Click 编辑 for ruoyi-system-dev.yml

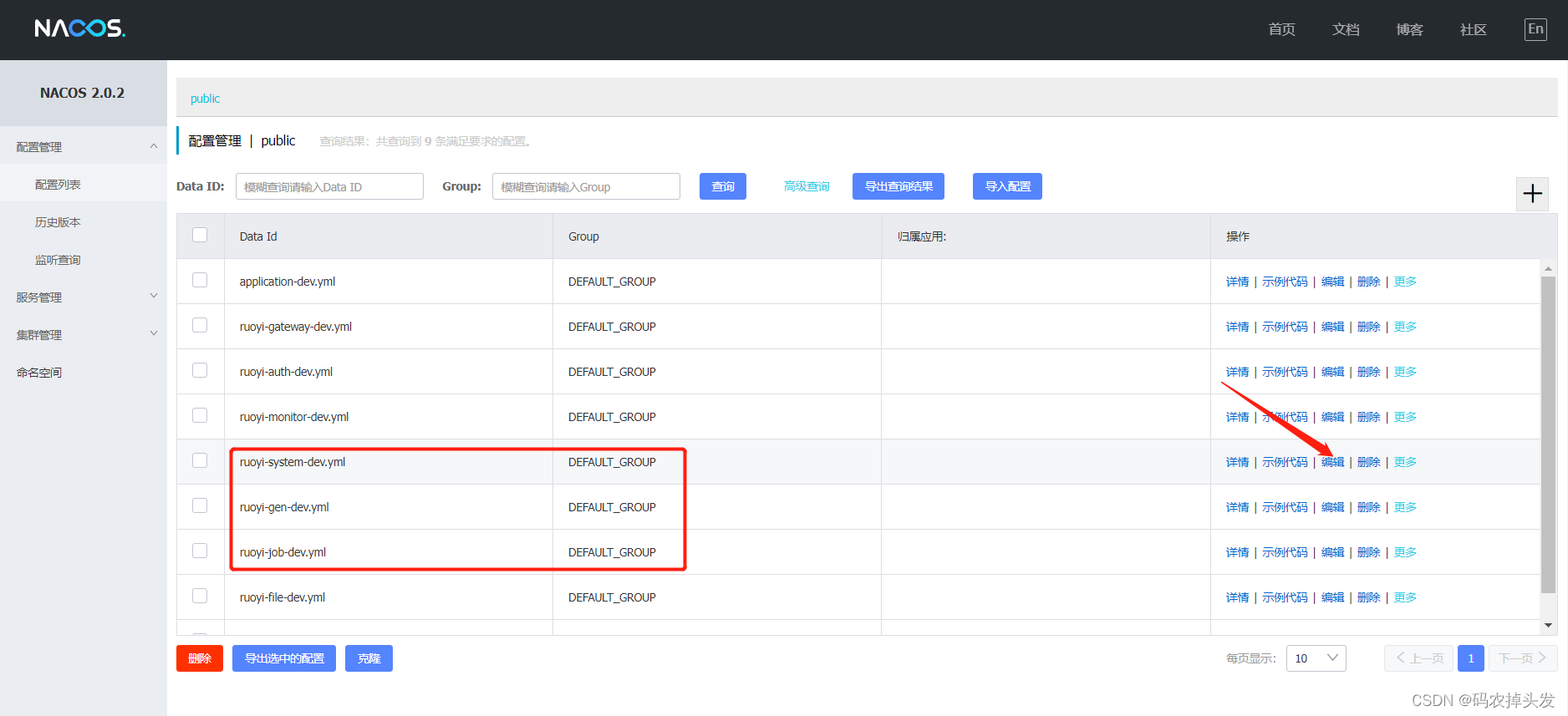coord(1332,462)
